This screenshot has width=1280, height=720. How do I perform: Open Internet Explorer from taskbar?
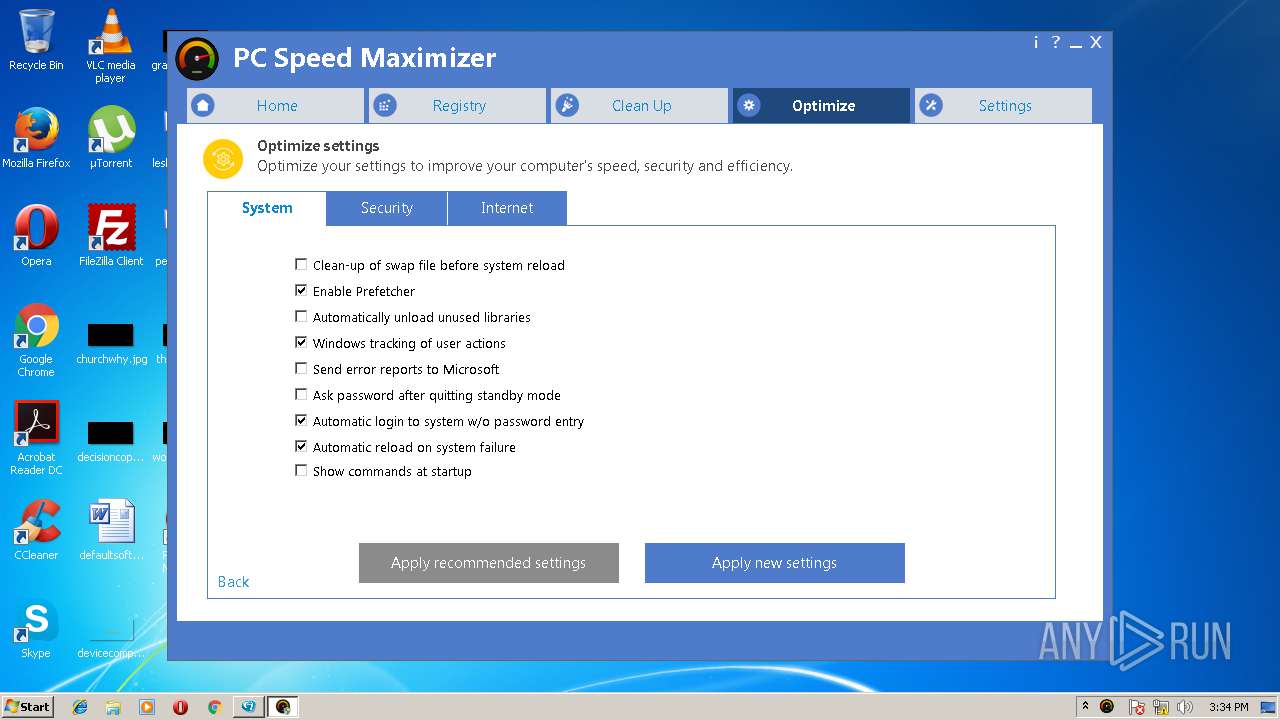click(x=80, y=707)
